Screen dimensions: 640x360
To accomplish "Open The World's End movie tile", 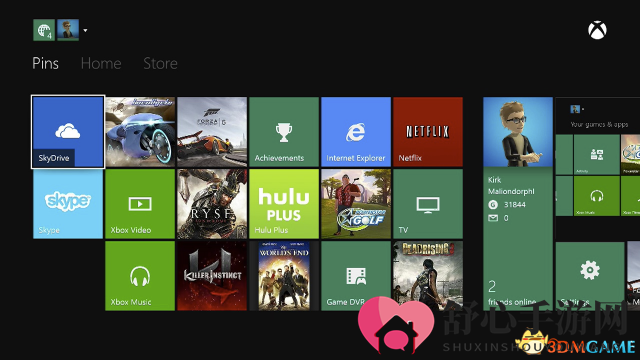I will tap(284, 276).
